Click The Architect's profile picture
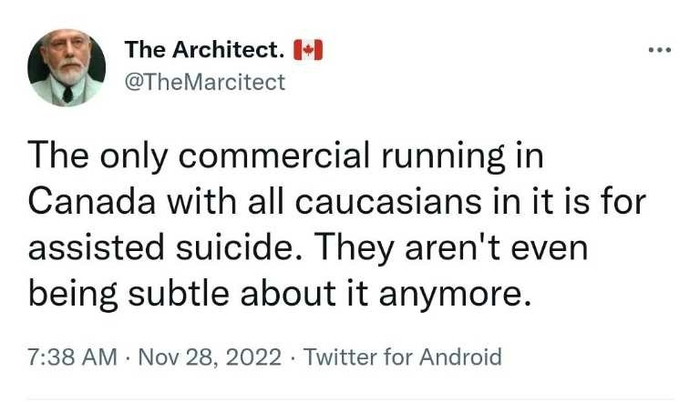 pyautogui.click(x=67, y=66)
